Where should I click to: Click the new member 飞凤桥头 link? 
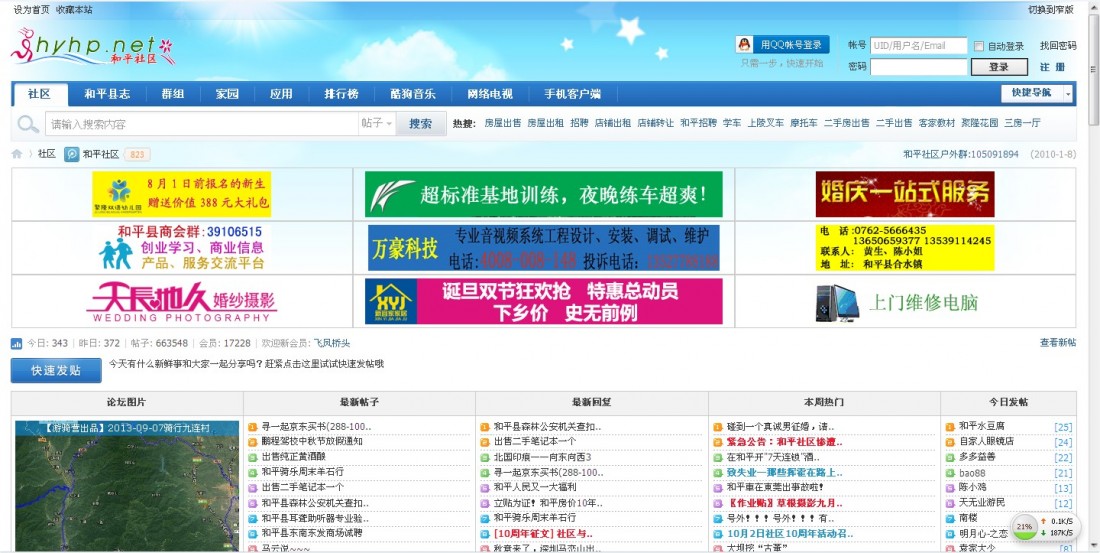(332, 343)
